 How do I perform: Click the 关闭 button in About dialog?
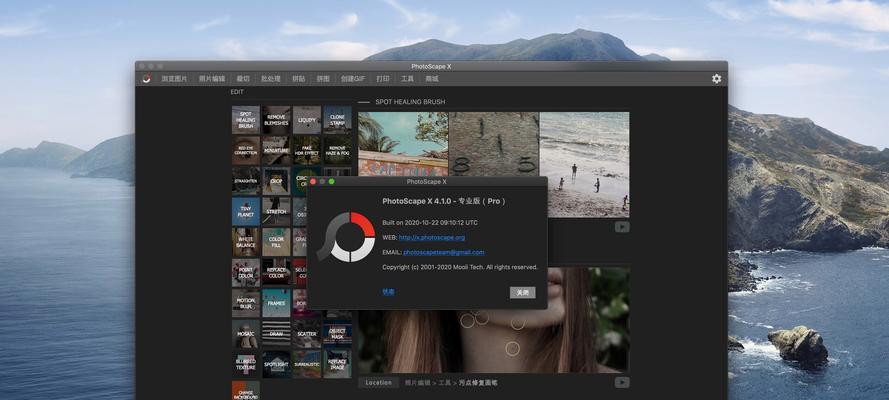tap(522, 292)
